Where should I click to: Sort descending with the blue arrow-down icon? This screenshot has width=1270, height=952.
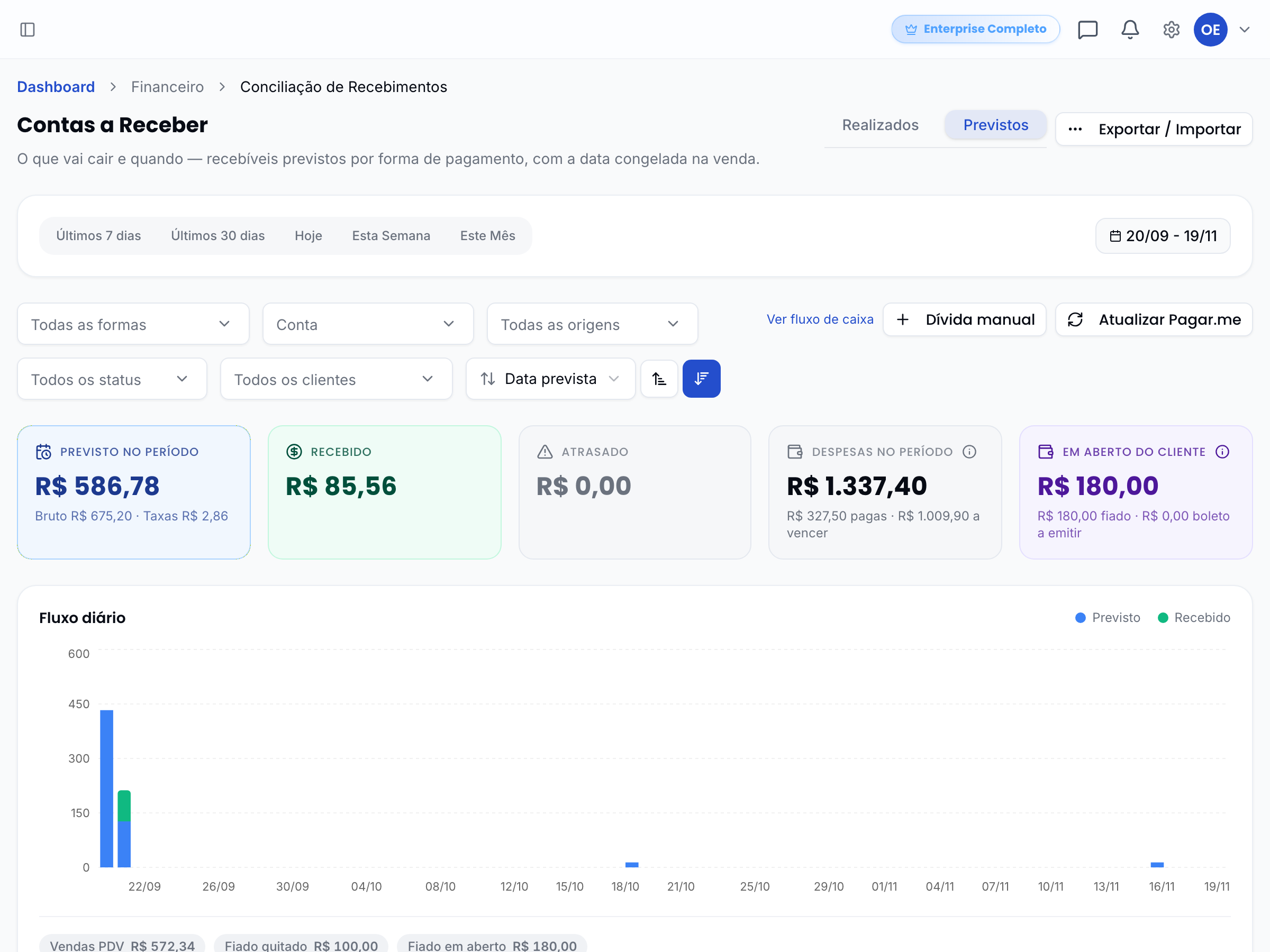tap(701, 379)
